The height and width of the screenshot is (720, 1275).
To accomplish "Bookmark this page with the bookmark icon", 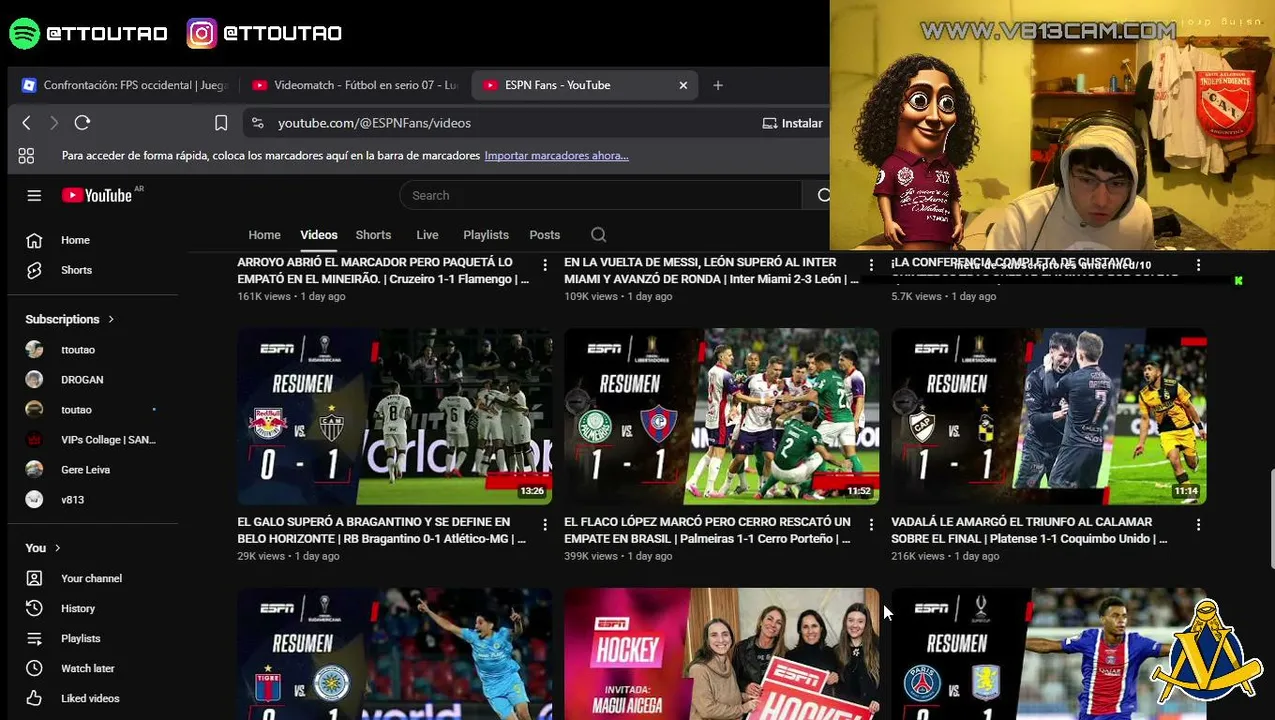I will point(221,123).
